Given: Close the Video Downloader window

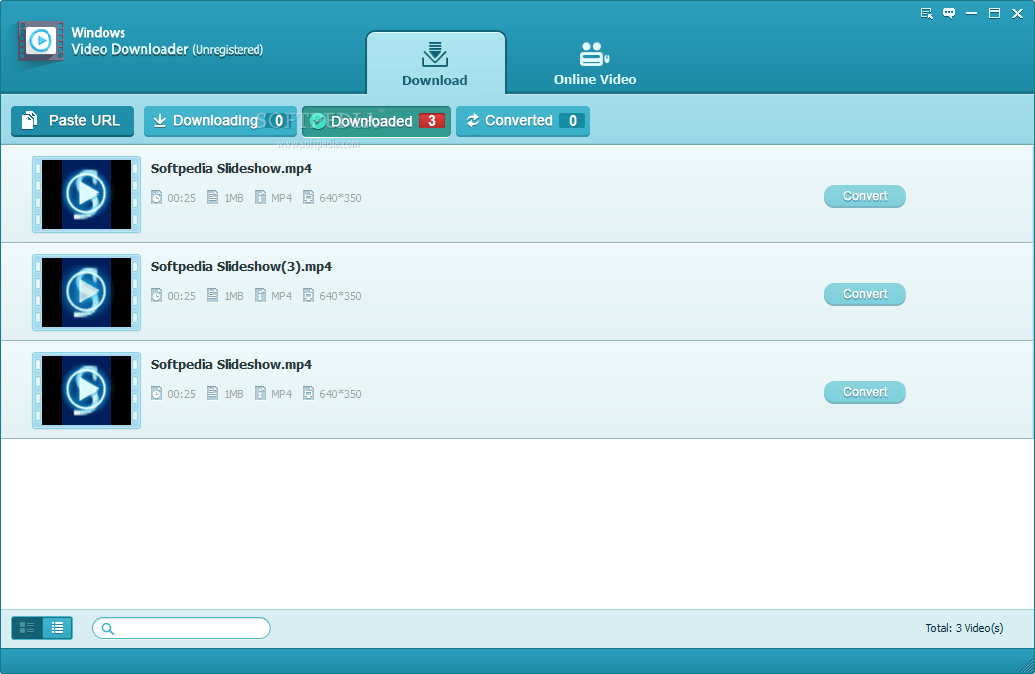Looking at the screenshot, I should pos(1017,13).
